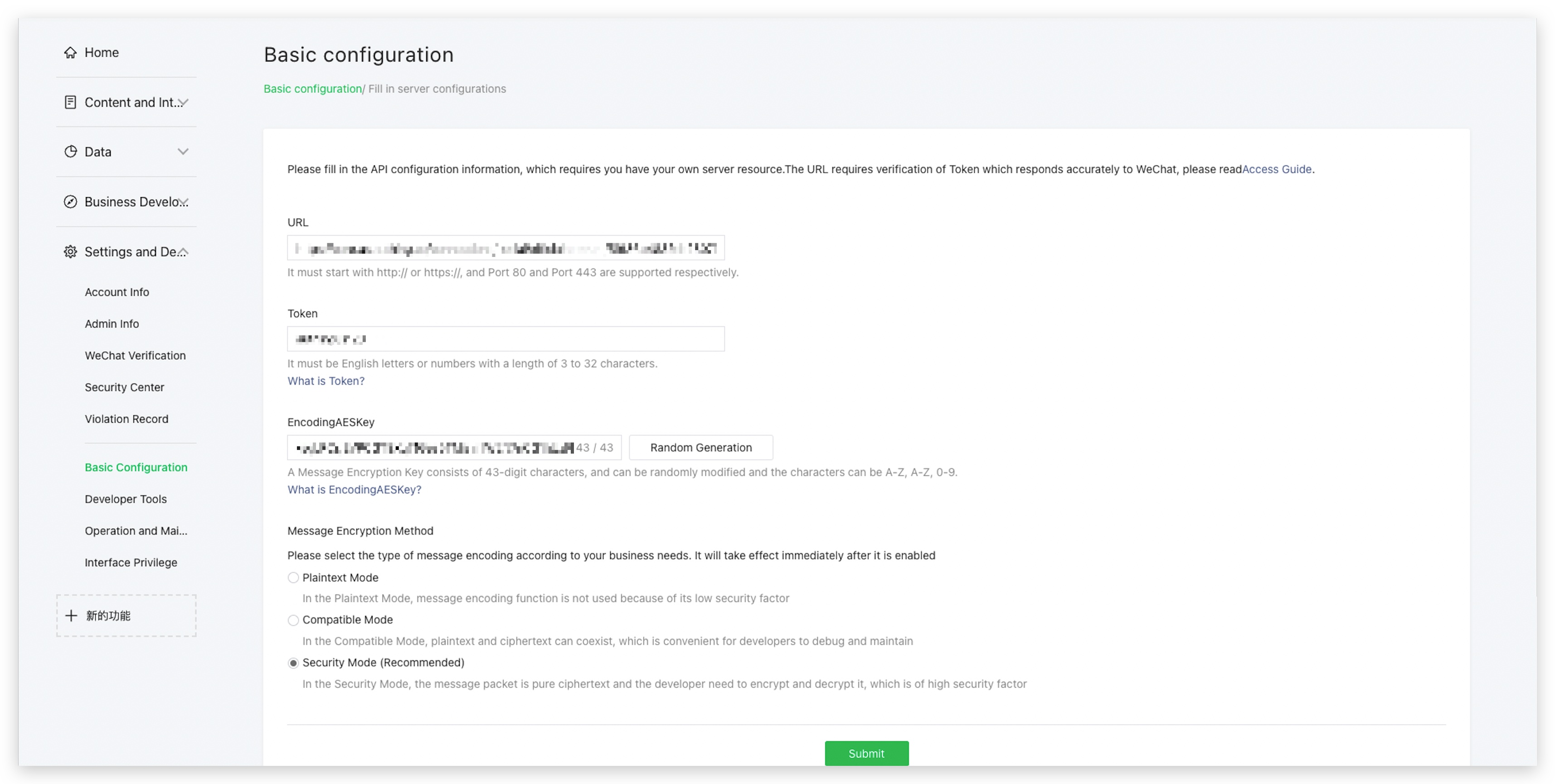Select Compatible Mode radio button
This screenshot has width=1555, height=784.
click(293, 620)
